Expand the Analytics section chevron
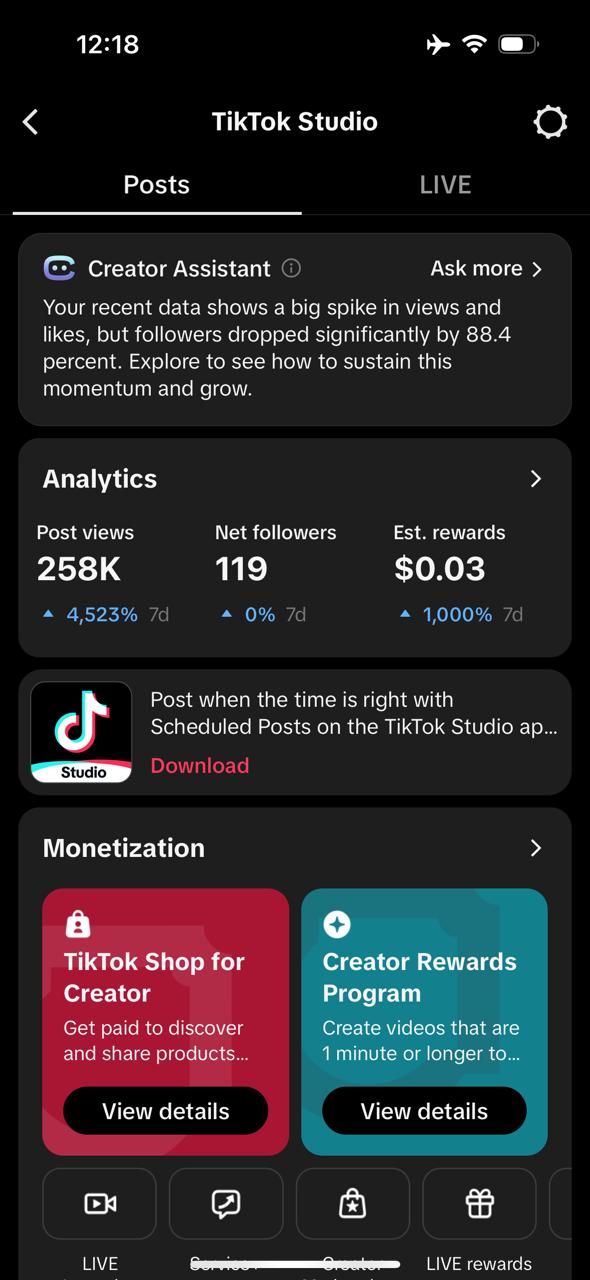Image resolution: width=590 pixels, height=1280 pixels. click(536, 479)
